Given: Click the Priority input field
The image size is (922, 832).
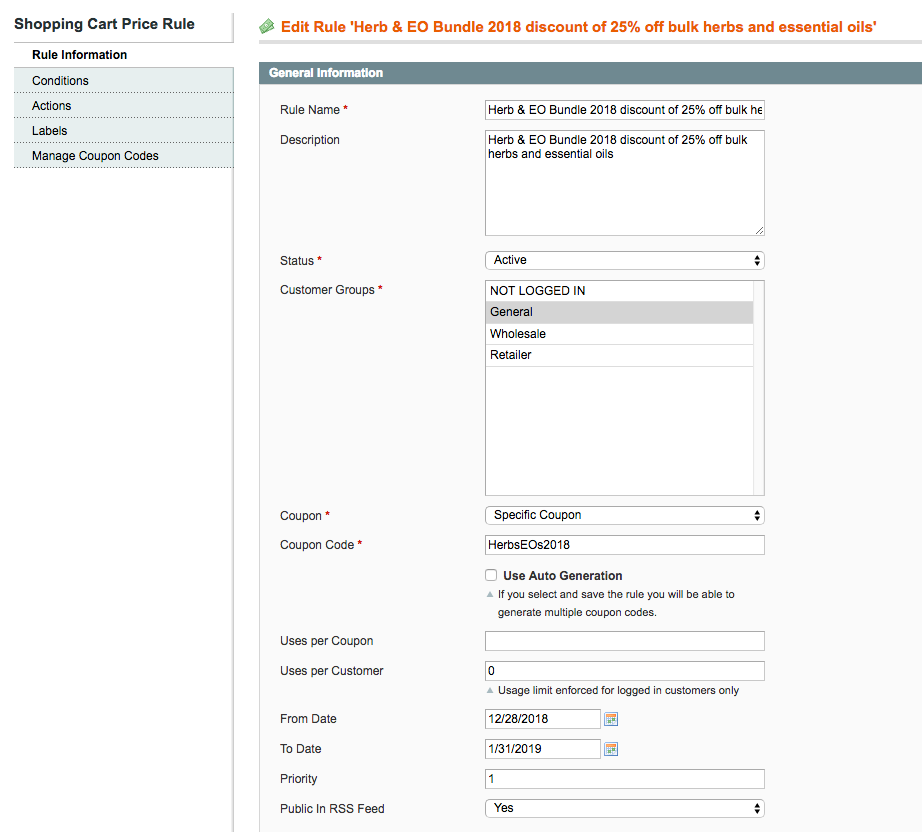Looking at the screenshot, I should coord(624,779).
